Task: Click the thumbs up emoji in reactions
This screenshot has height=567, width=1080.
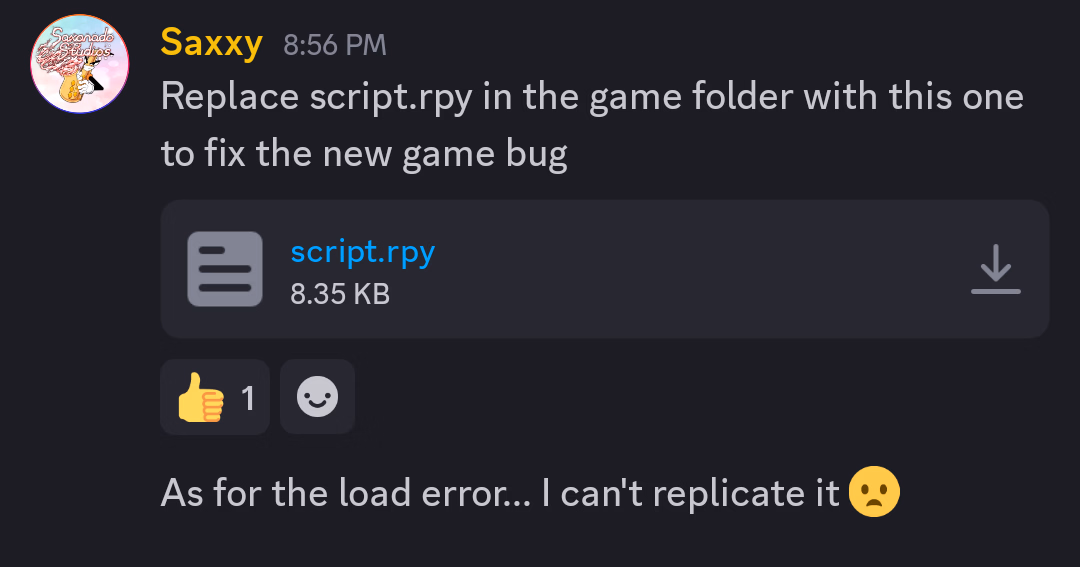Action: [x=200, y=398]
